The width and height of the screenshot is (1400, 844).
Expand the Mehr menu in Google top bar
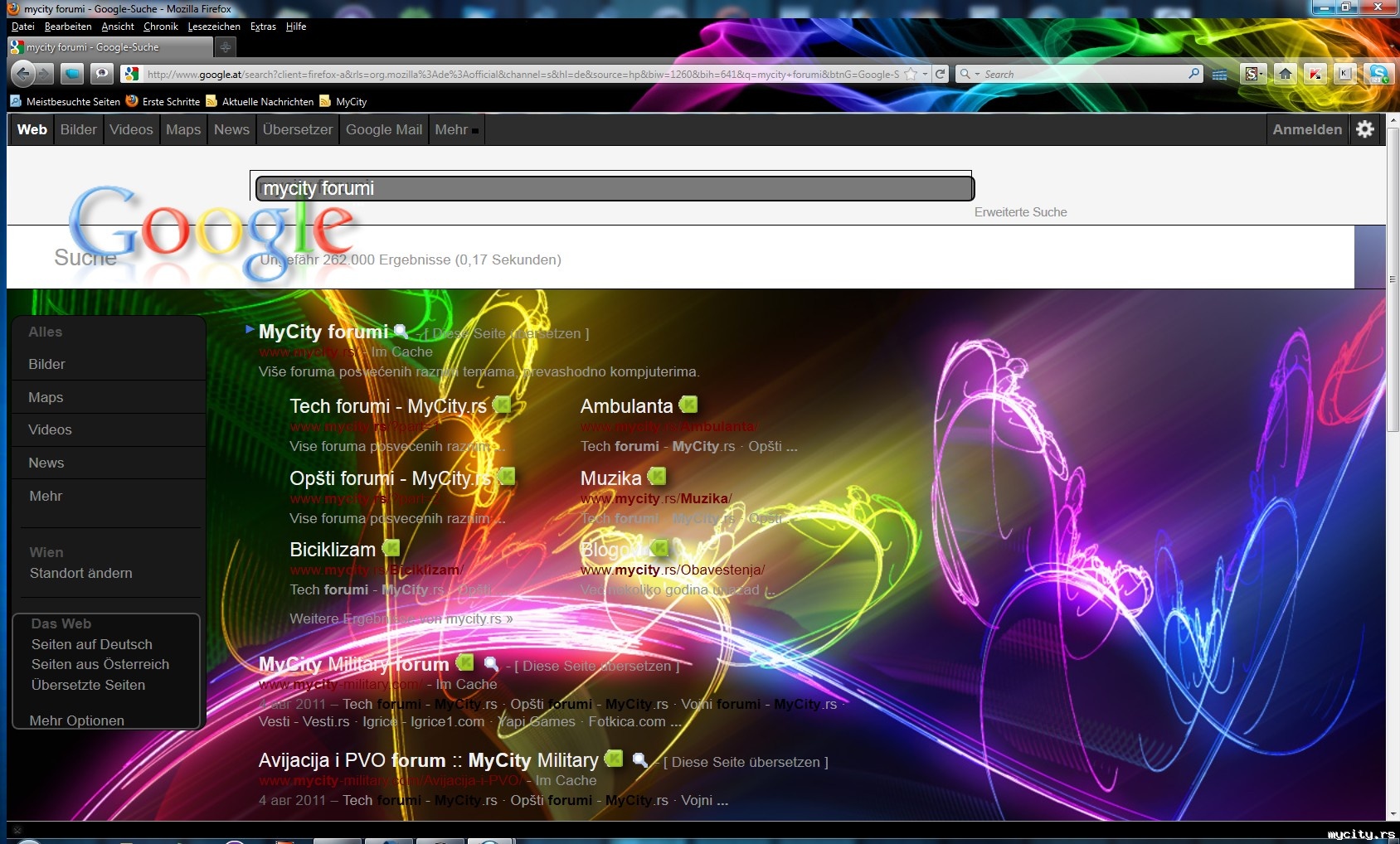click(456, 129)
